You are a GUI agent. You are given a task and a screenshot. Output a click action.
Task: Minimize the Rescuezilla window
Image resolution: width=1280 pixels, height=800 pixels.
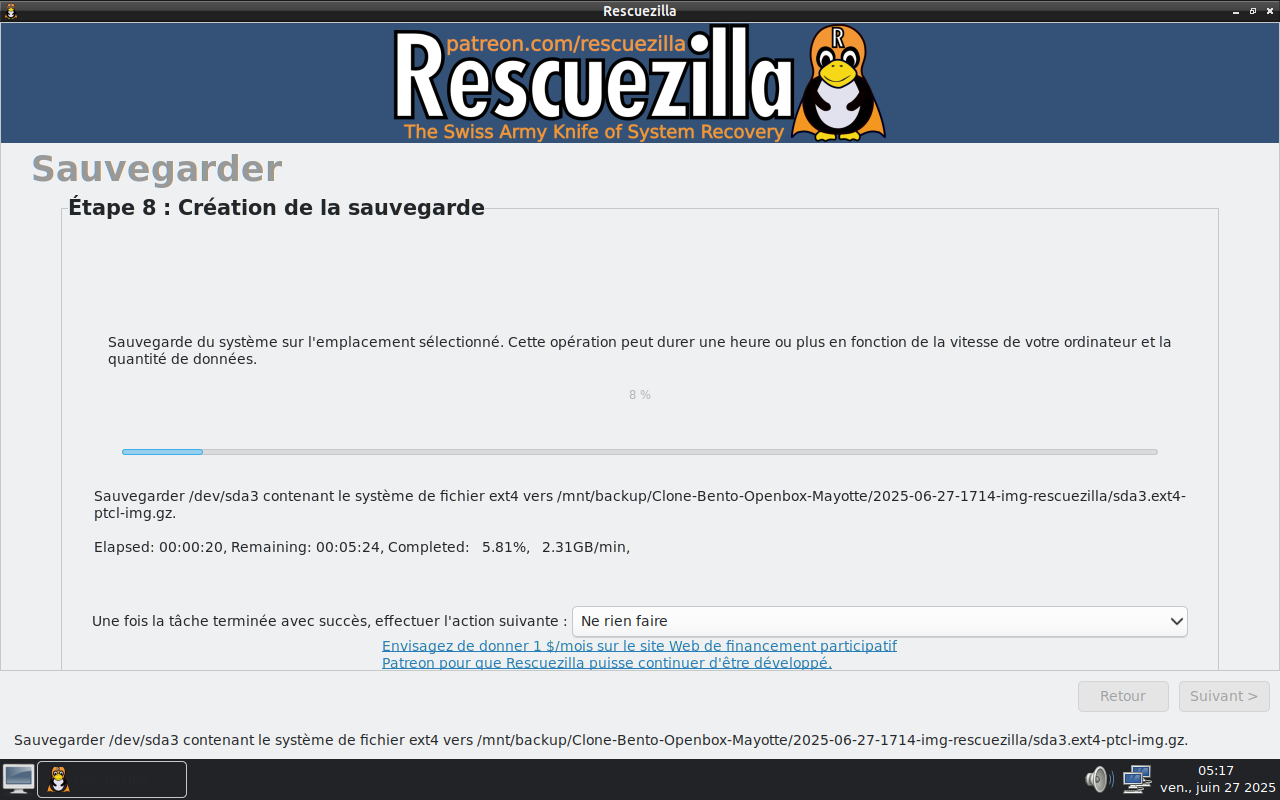click(1234, 10)
